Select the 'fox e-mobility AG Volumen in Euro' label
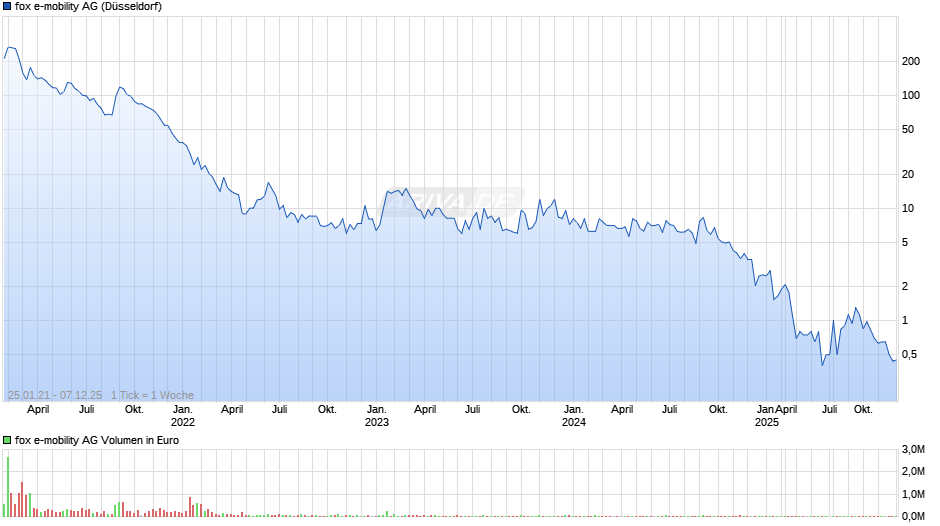 pos(97,440)
